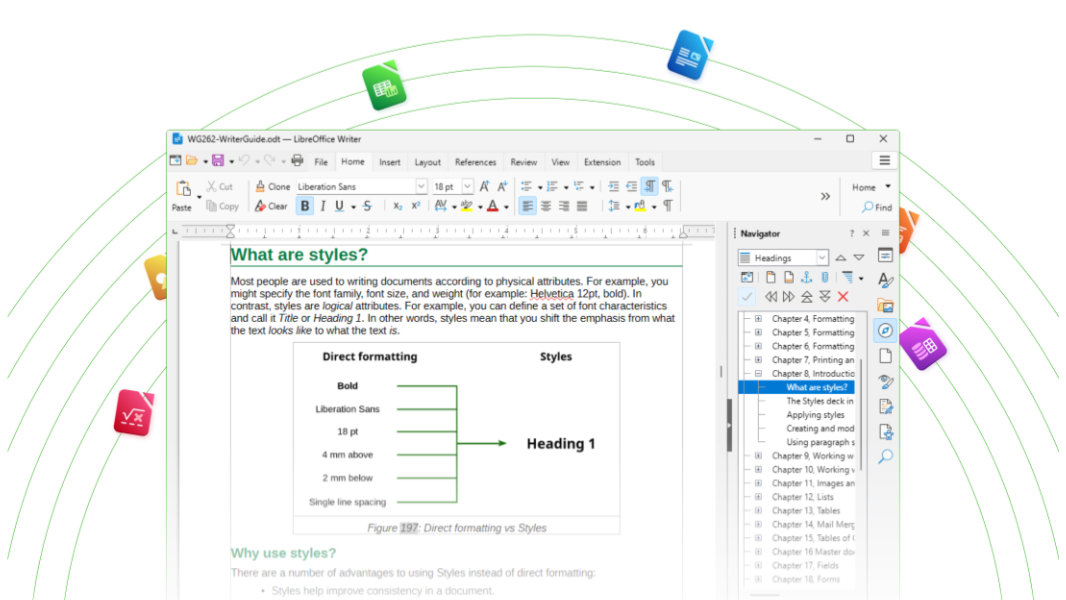The width and height of the screenshot is (1066, 600).
Task: Open the font name dropdown
Action: [x=421, y=186]
